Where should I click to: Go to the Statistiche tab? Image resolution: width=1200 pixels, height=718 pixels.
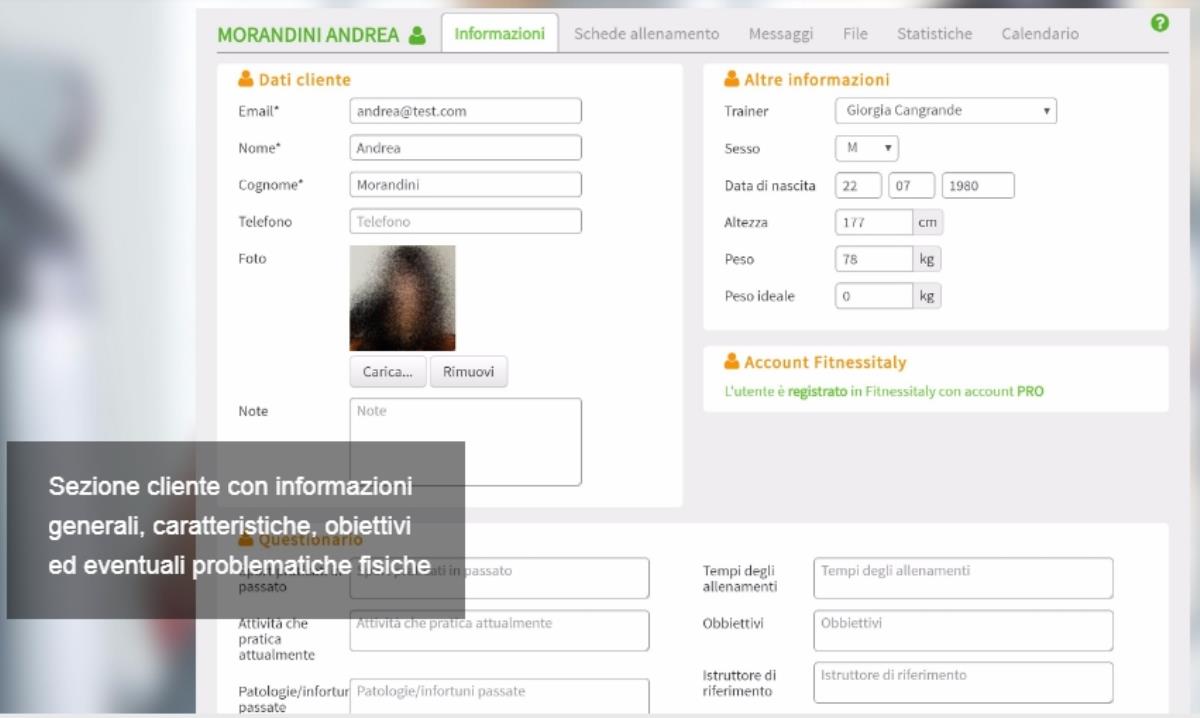(934, 34)
